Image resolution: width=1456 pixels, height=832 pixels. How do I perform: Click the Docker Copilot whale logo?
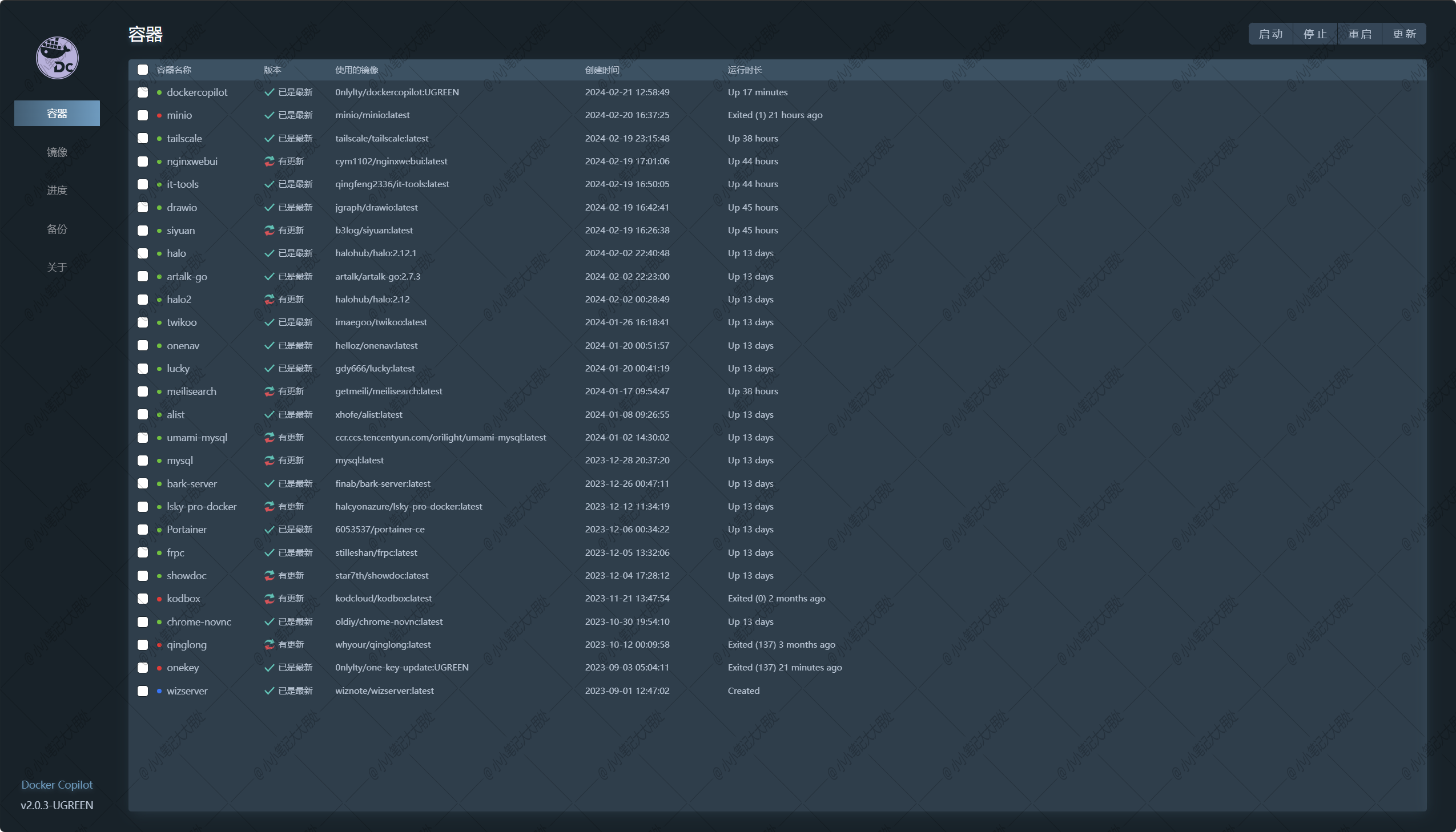(57, 58)
